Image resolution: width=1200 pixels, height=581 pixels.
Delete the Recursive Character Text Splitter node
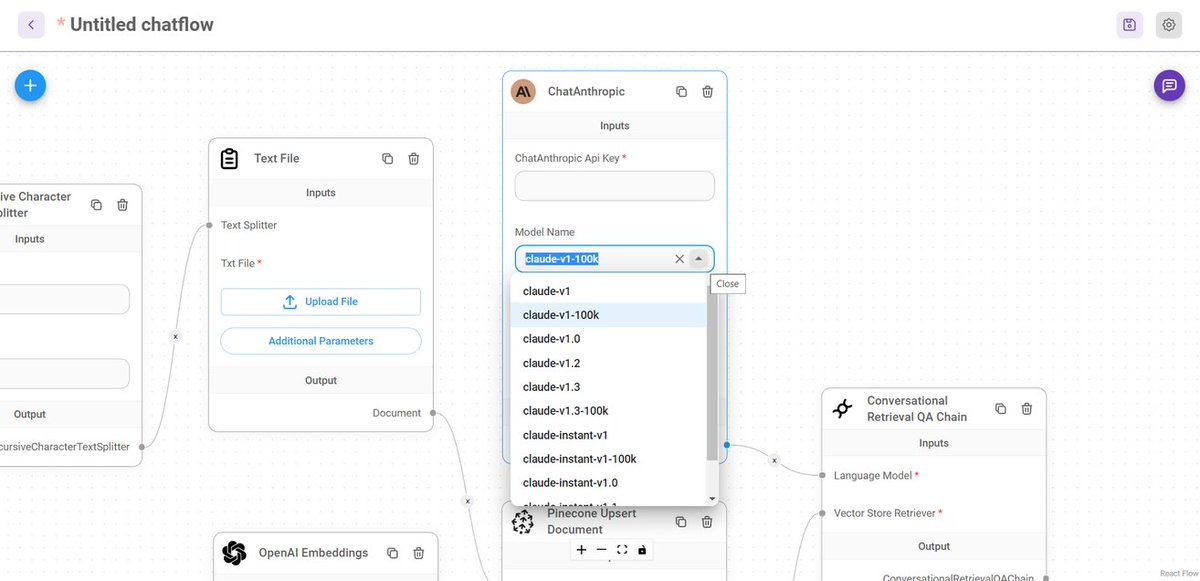click(122, 205)
